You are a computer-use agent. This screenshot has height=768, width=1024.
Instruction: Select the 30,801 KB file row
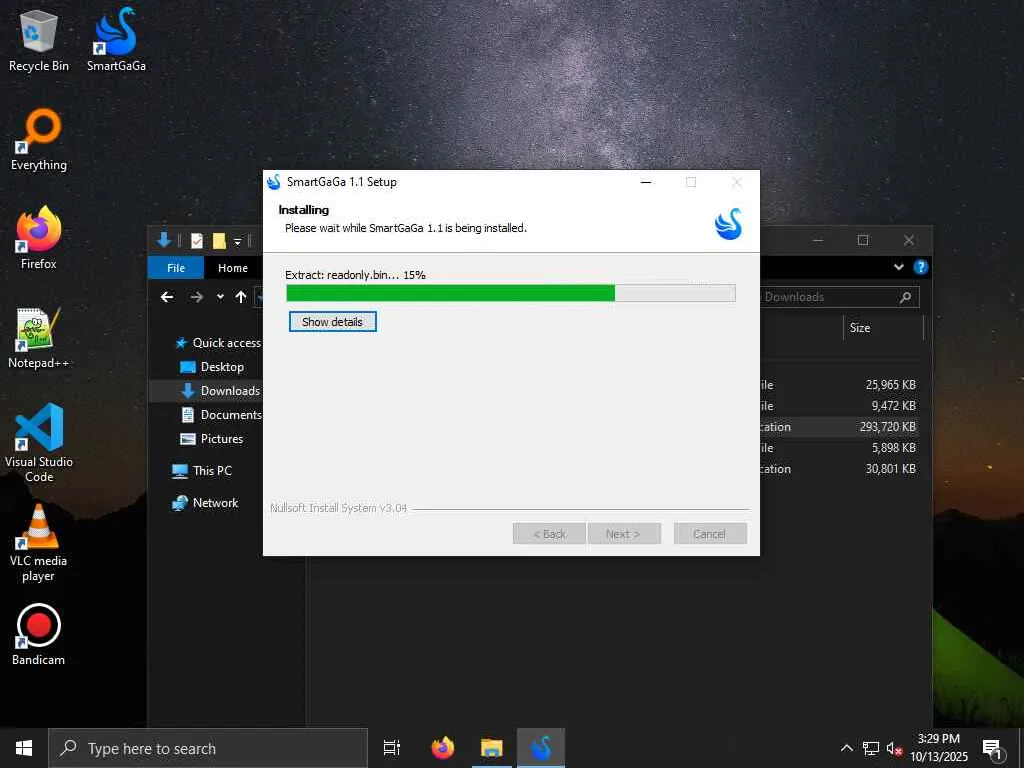tap(839, 468)
